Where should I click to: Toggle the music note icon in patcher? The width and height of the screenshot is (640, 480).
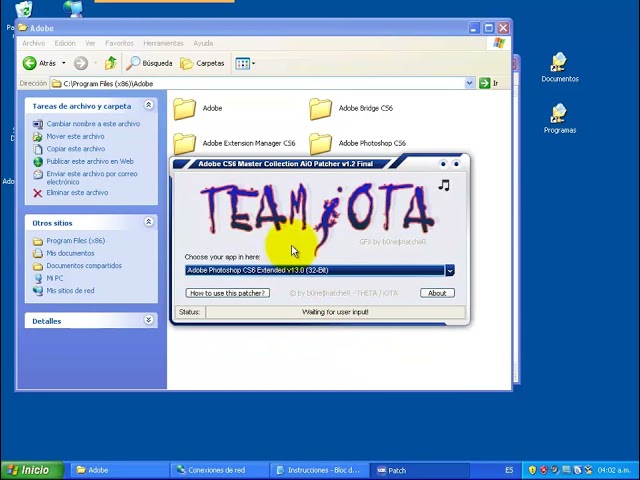point(444,185)
